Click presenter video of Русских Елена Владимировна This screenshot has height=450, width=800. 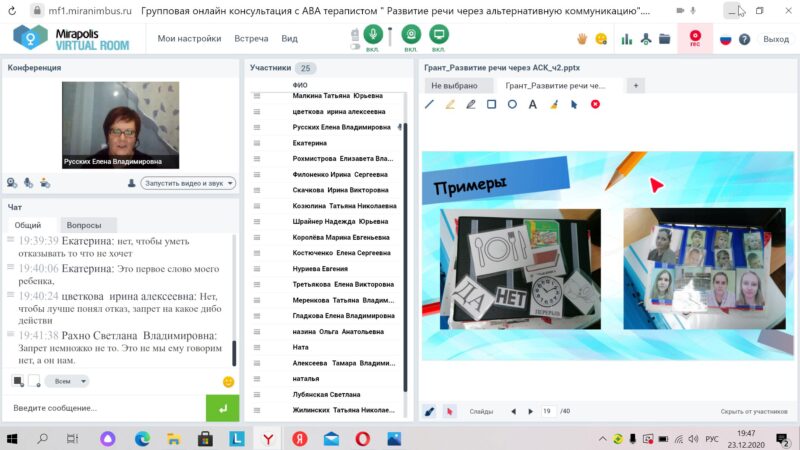(120, 125)
